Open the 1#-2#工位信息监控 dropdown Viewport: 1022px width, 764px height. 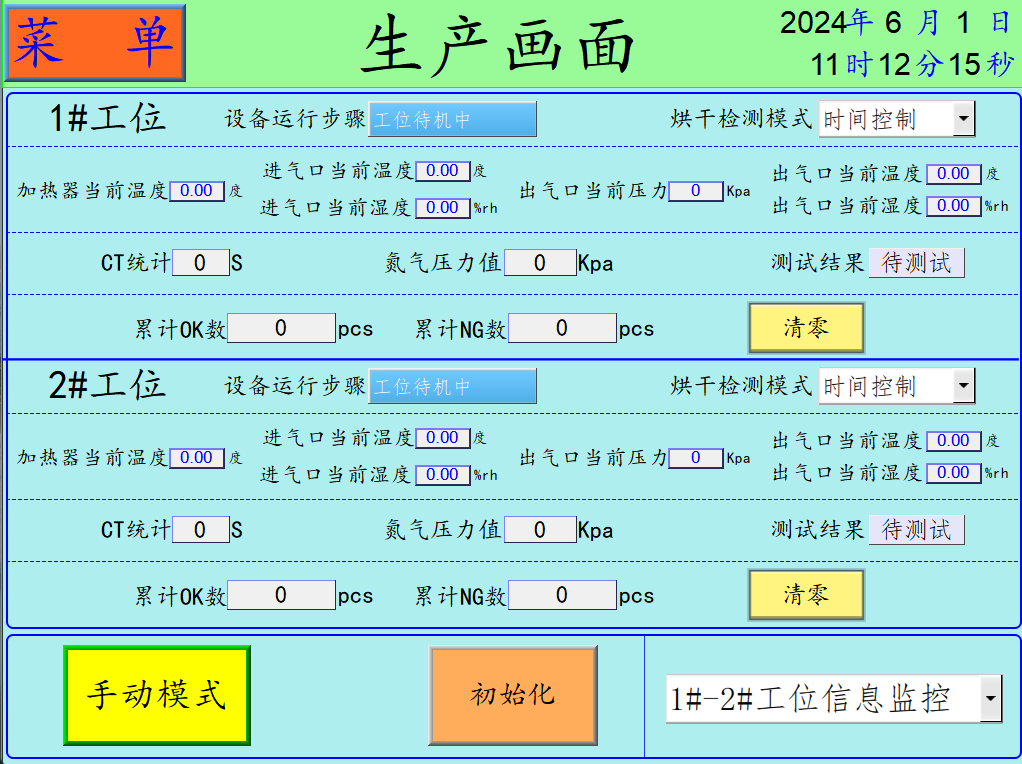(990, 697)
